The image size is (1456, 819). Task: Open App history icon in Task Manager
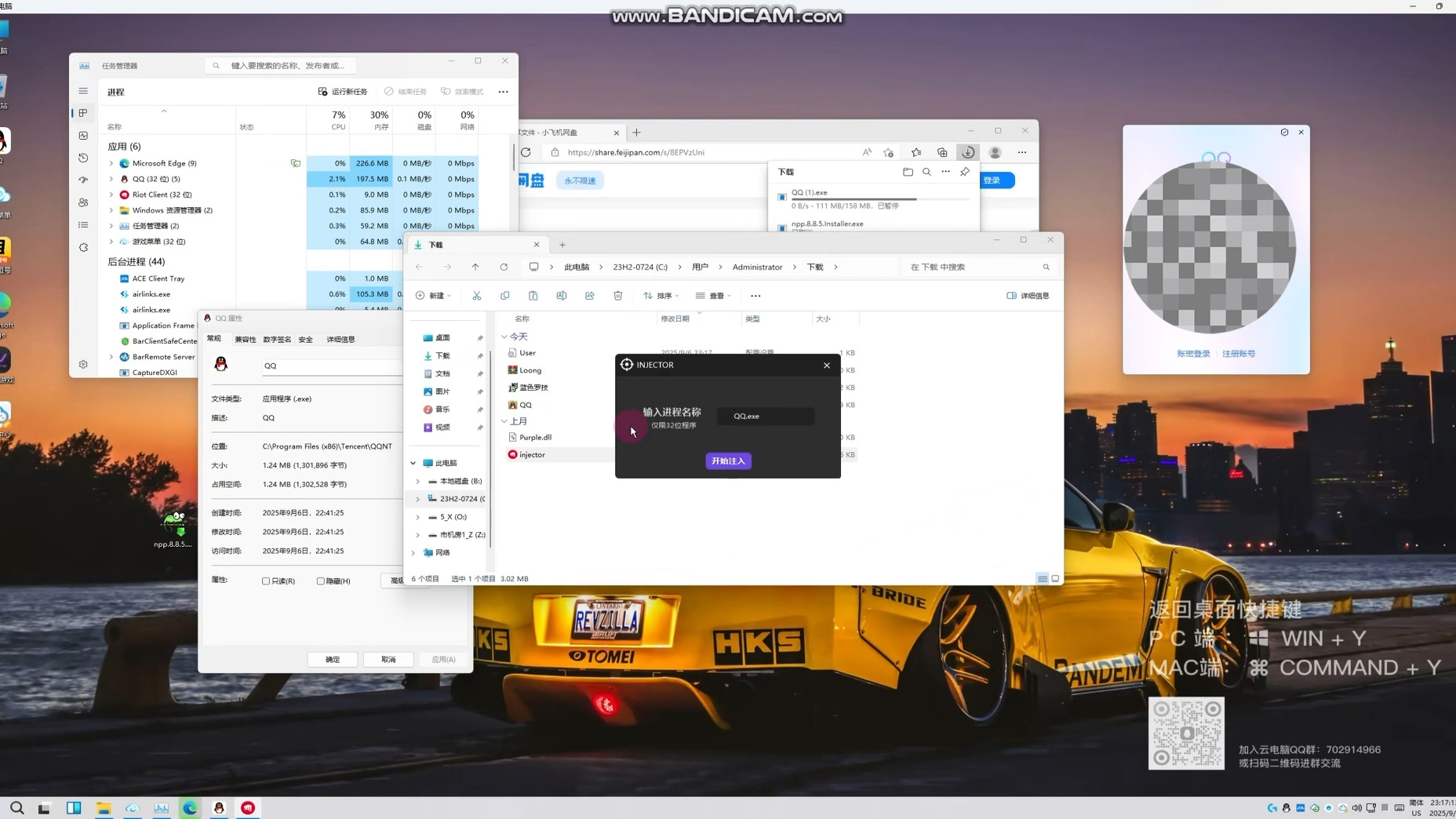click(83, 158)
